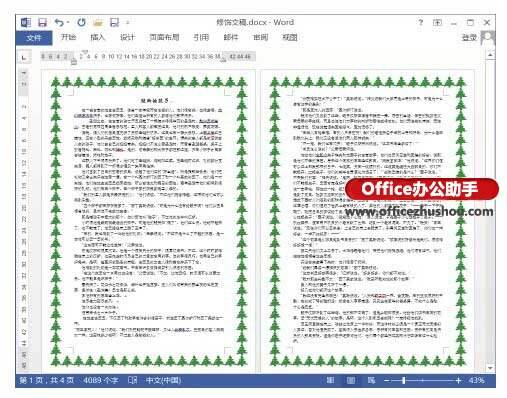Click the Word application icon in title bar

[26, 23]
